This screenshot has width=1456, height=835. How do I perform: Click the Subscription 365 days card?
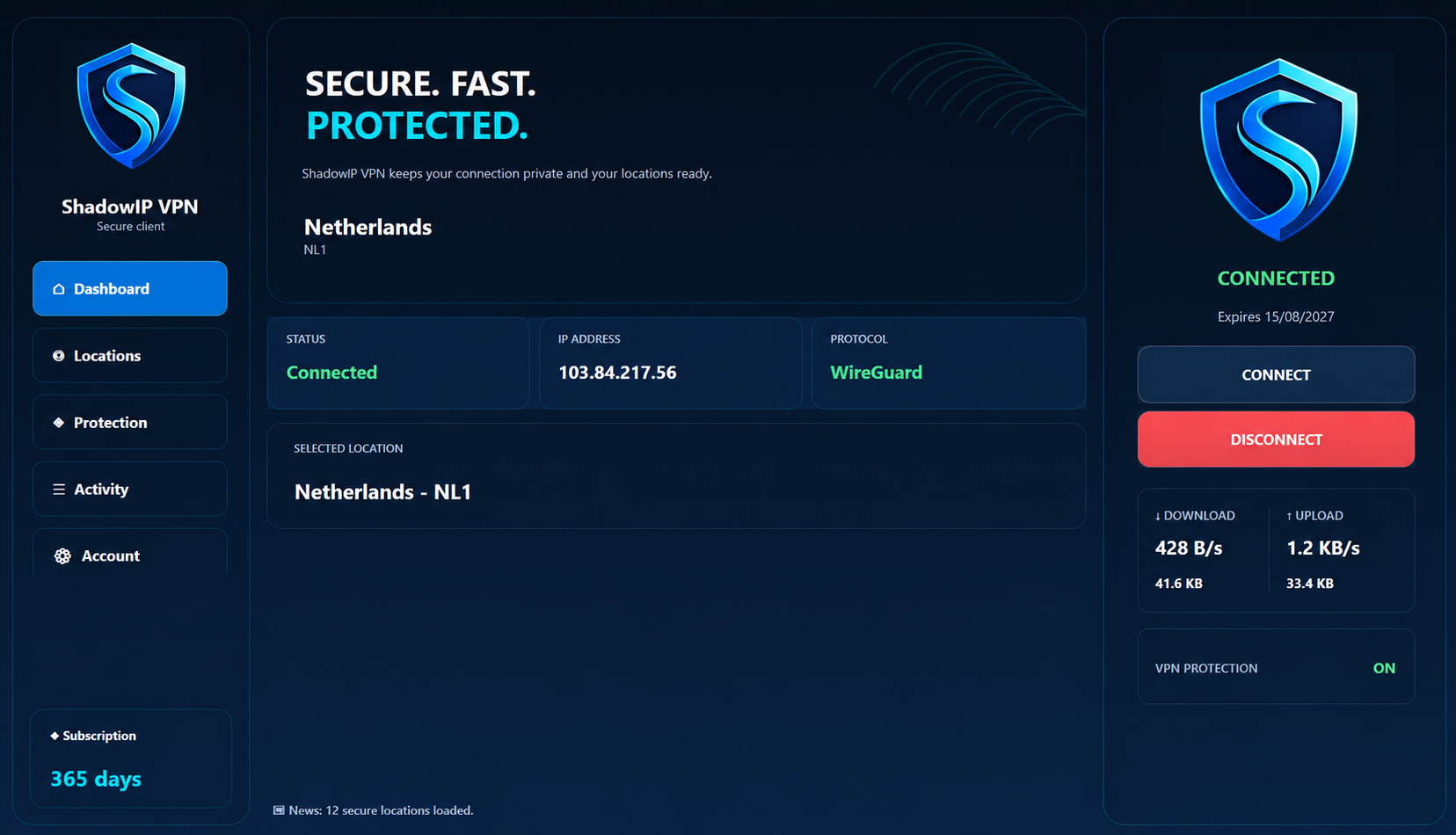click(x=131, y=759)
